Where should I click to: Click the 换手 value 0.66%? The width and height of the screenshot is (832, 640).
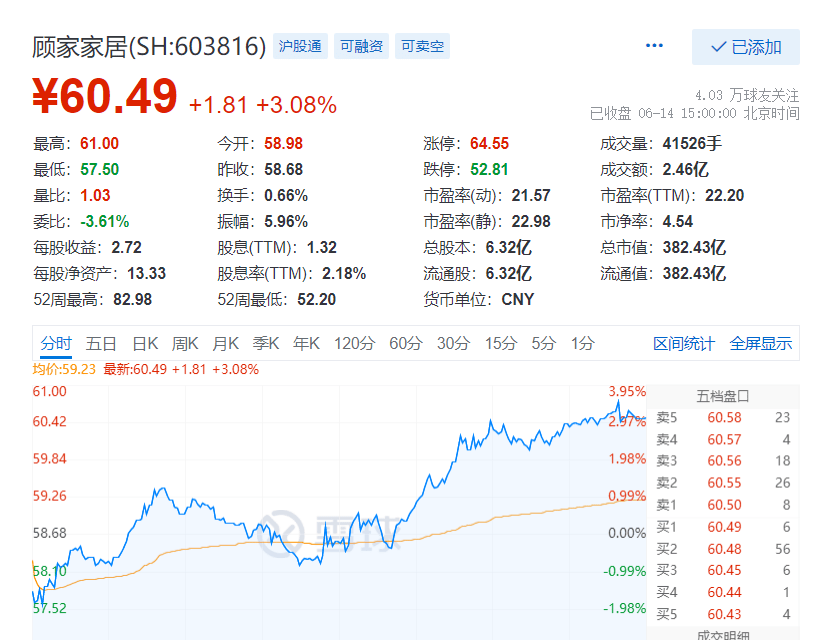[286, 196]
